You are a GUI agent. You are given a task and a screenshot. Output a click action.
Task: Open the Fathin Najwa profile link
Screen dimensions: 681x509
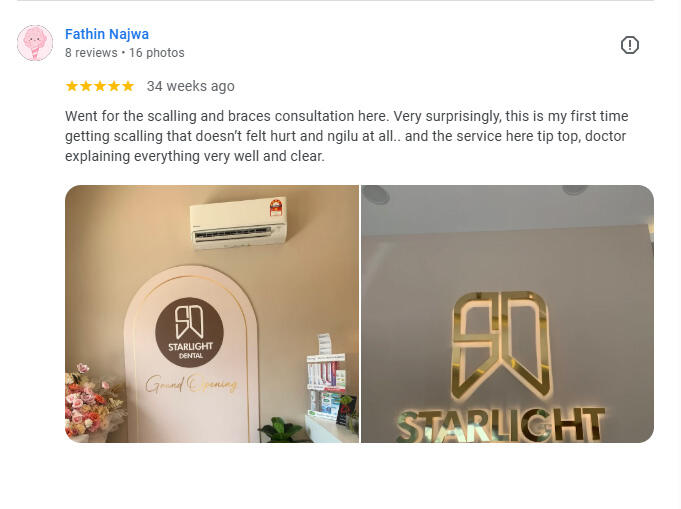pos(107,34)
